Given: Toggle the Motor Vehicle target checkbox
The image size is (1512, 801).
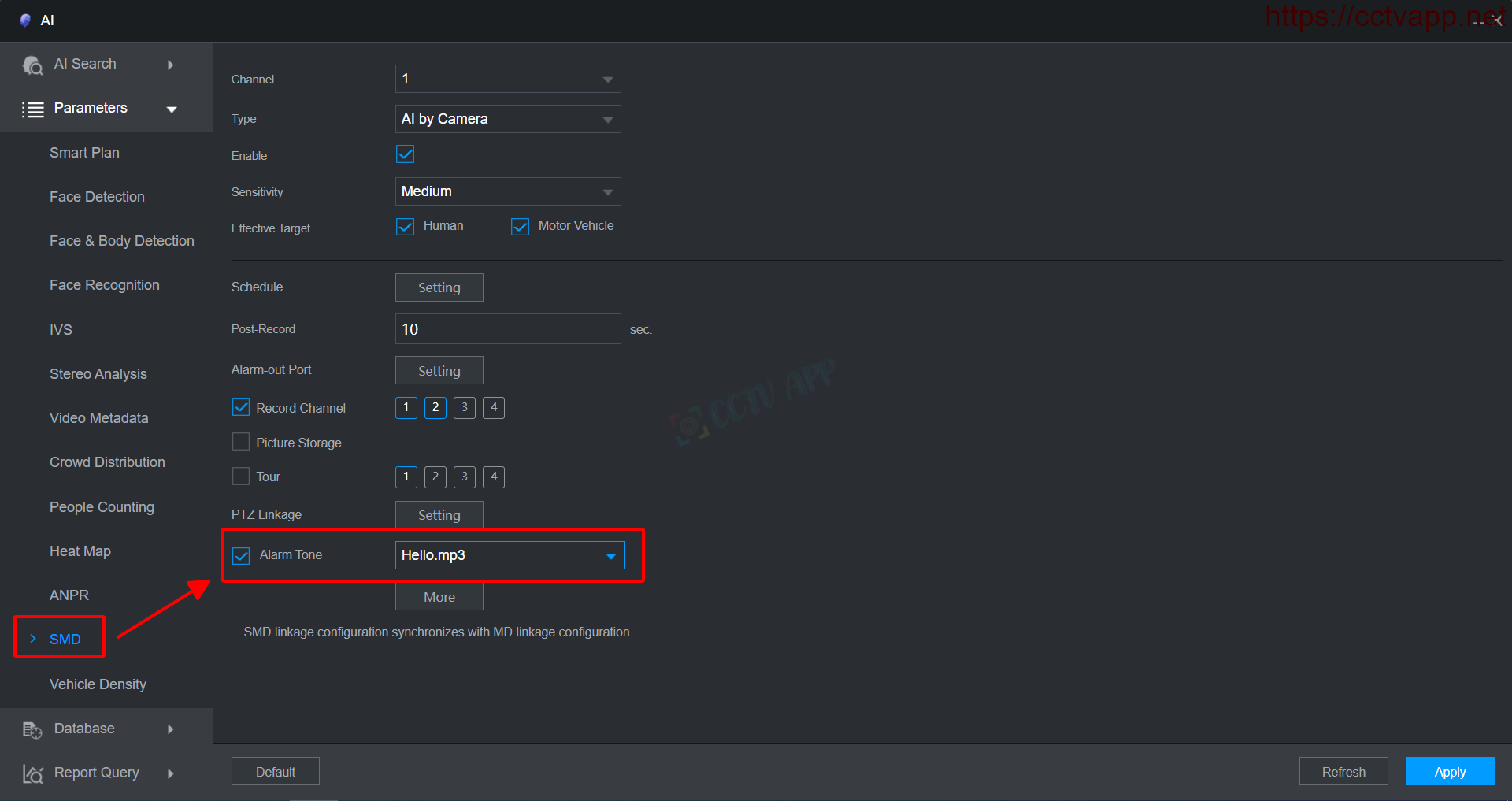Looking at the screenshot, I should pos(520,227).
